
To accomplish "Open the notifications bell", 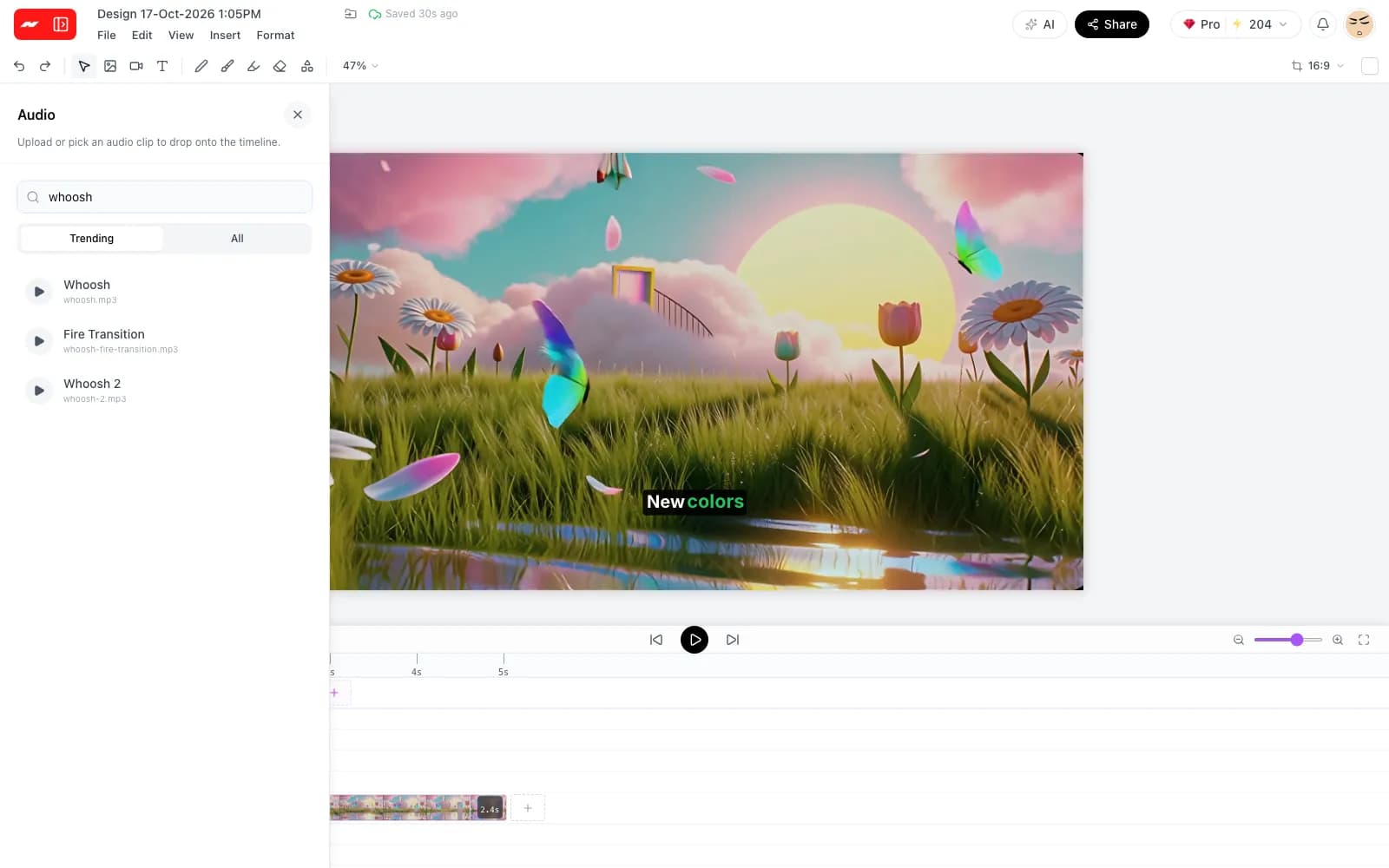I will [x=1323, y=24].
